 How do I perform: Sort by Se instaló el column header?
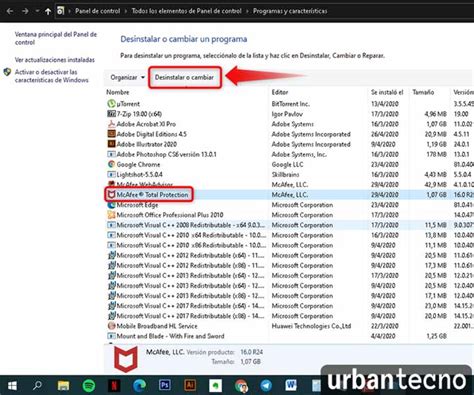tap(387, 92)
